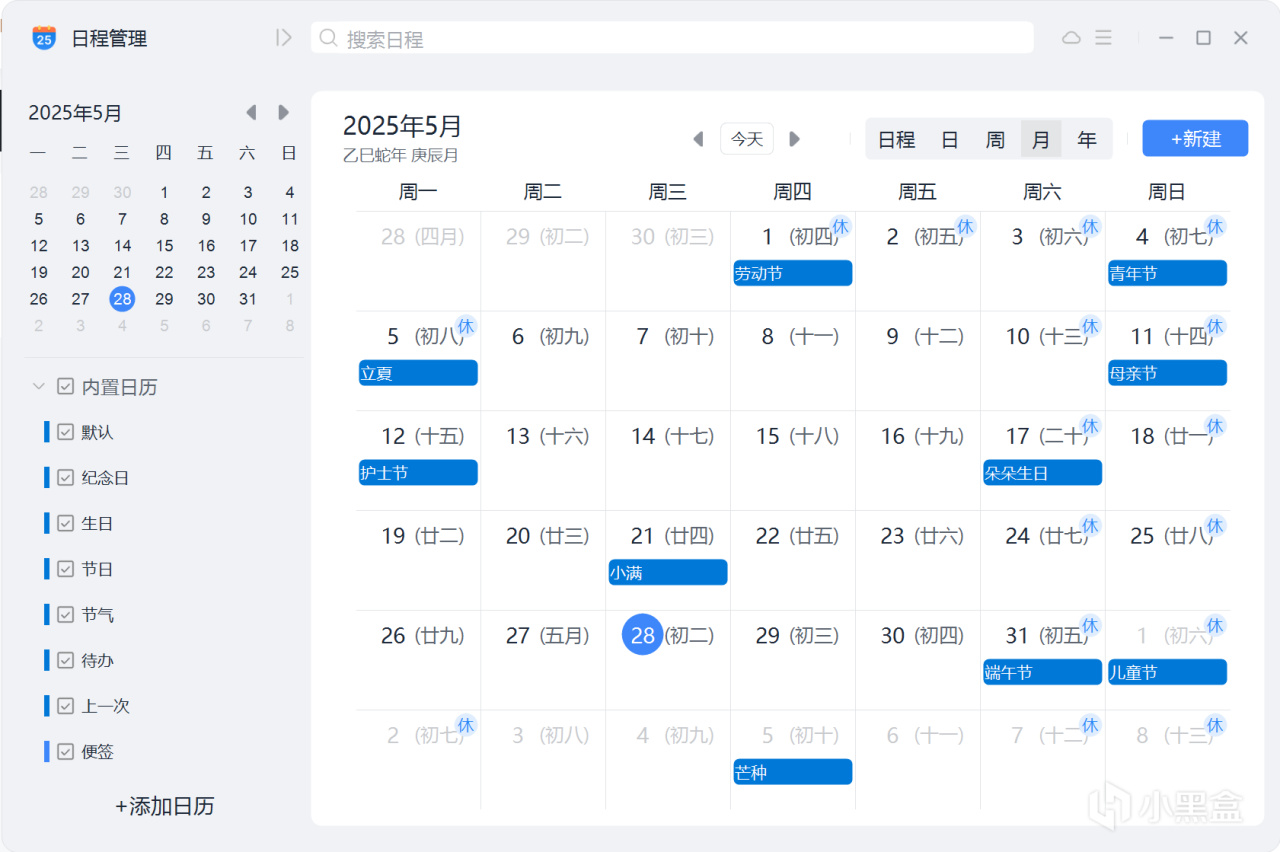Go to next month in mini calendar
Screen dimensions: 1280x852
coord(284,113)
